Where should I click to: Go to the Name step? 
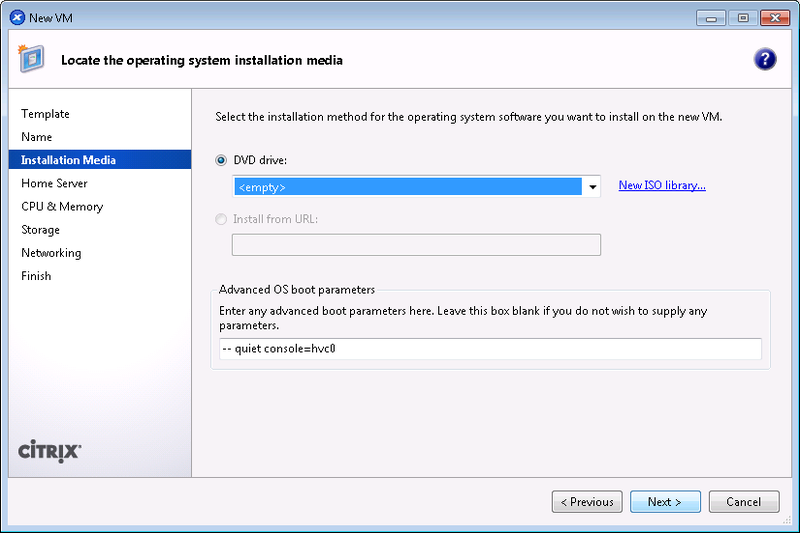(37, 137)
